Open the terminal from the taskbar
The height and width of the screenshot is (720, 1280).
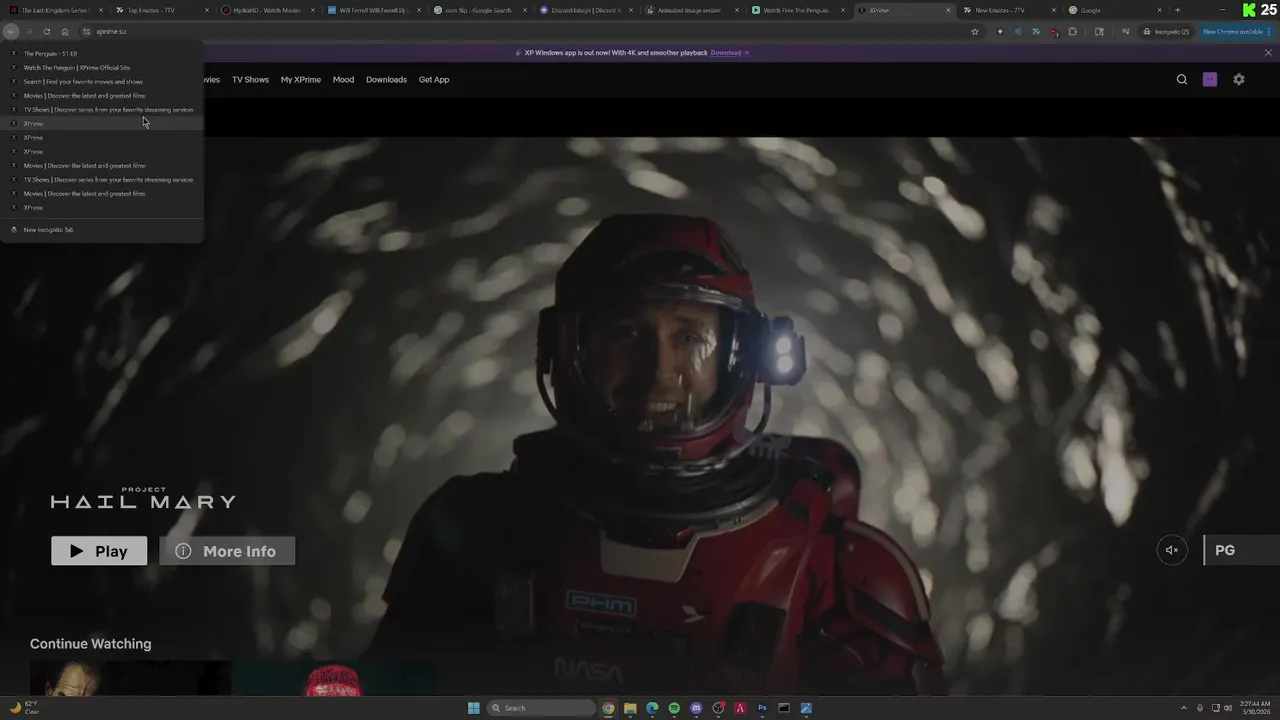784,708
